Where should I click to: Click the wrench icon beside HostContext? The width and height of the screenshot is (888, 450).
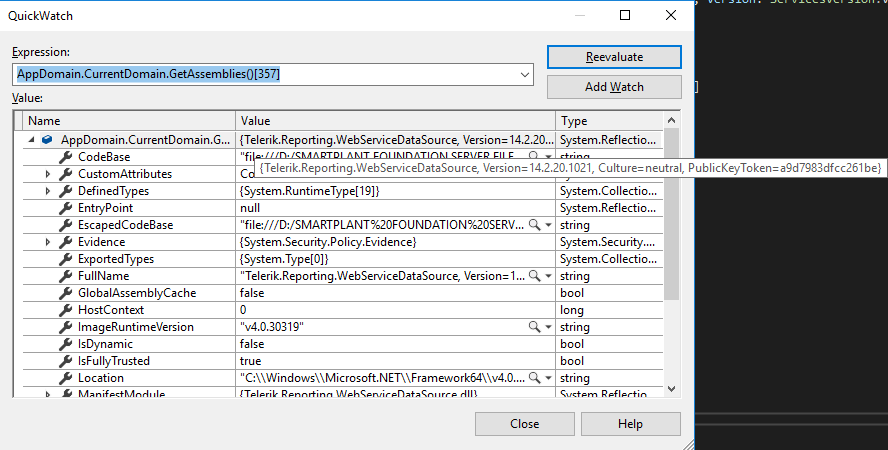coord(66,310)
